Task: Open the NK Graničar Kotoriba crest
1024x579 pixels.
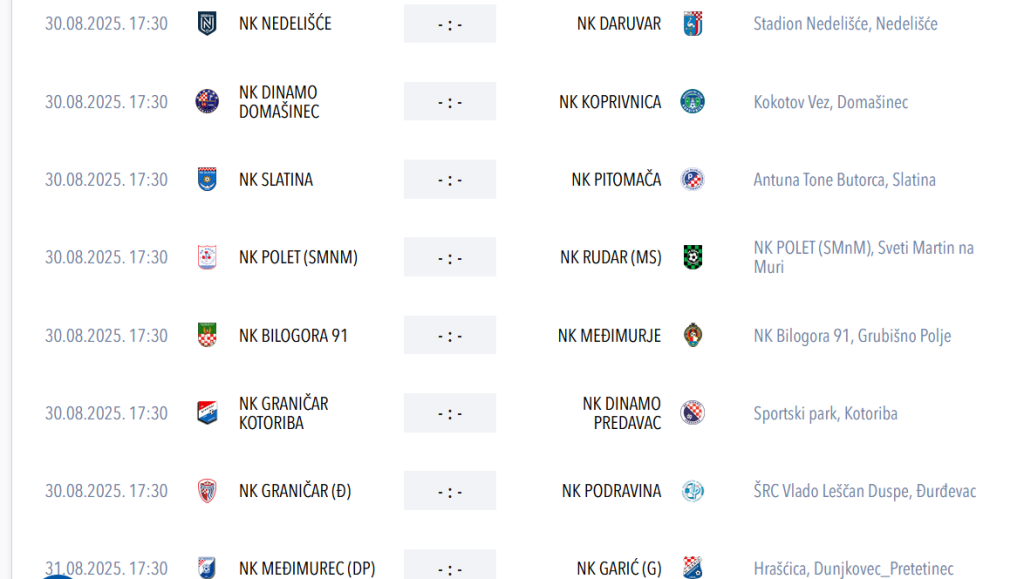Action: [x=207, y=413]
